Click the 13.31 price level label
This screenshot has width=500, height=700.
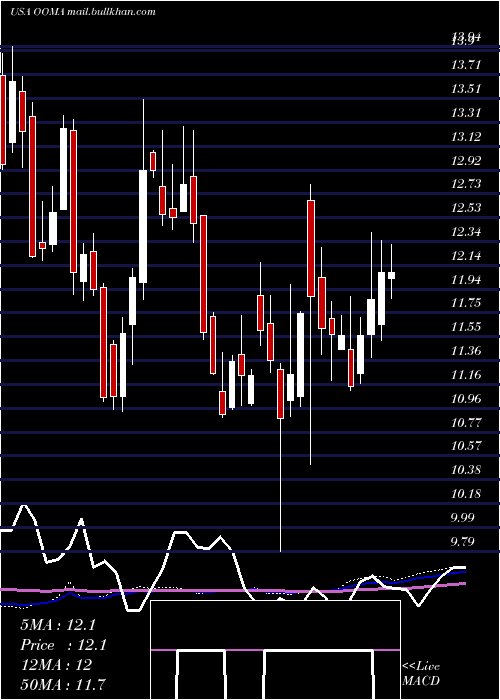point(466,112)
